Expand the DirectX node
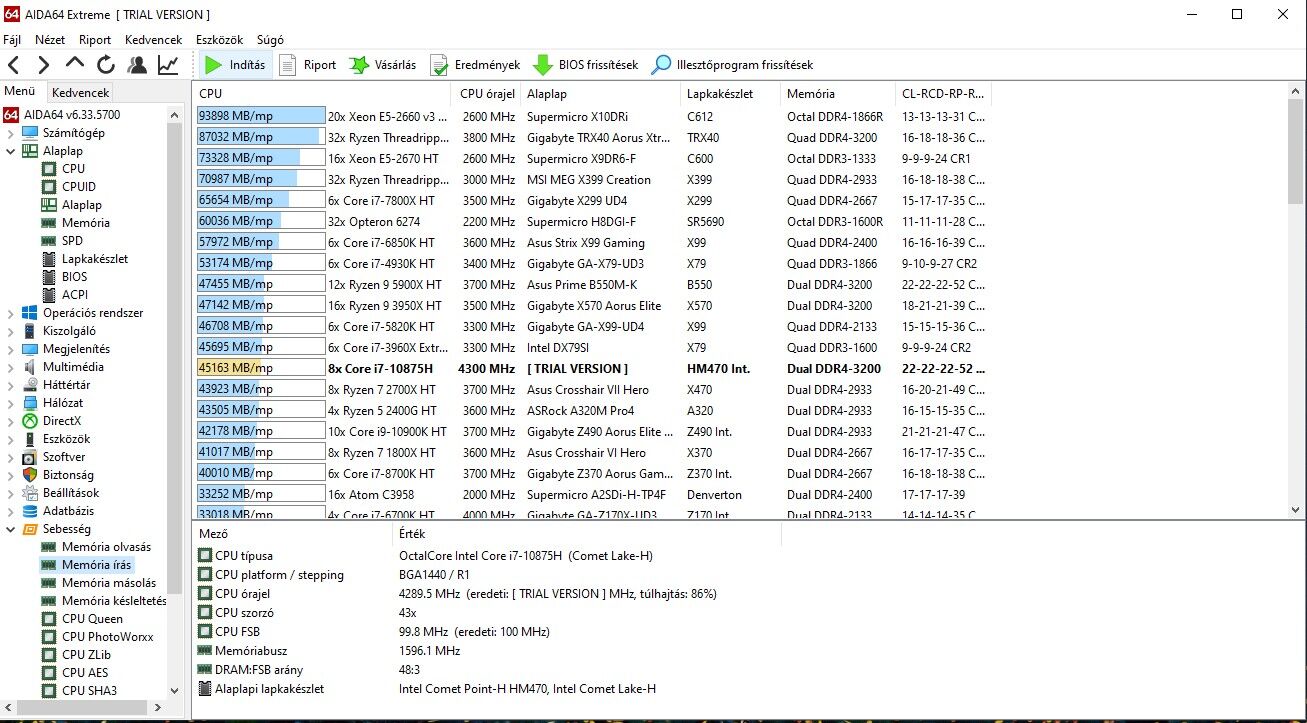Image resolution: width=1307 pixels, height=723 pixels. point(11,421)
